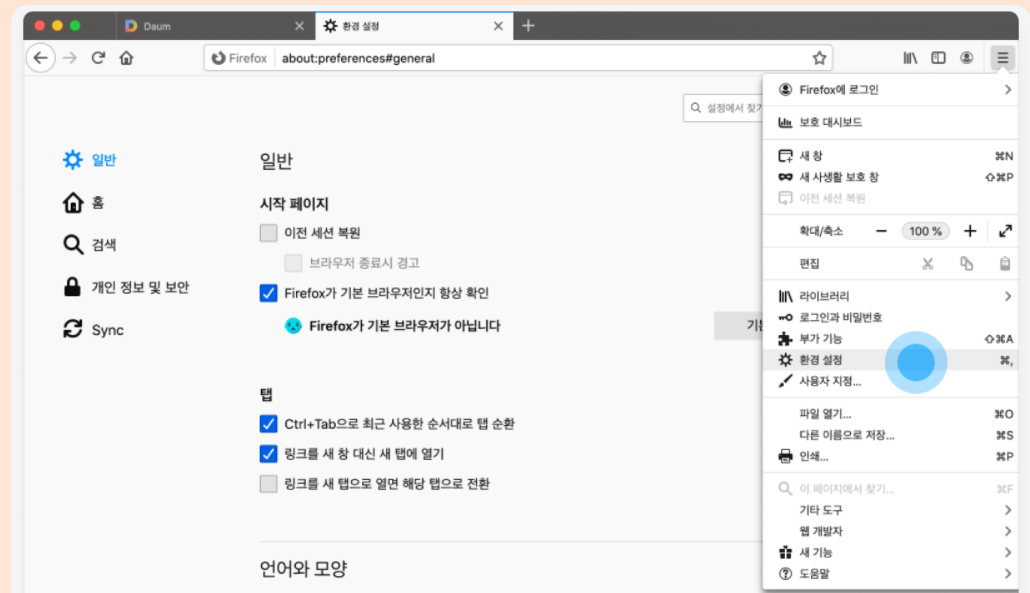Click the 설정에서 찾기 search field
The height and width of the screenshot is (593, 1030).
(724, 108)
